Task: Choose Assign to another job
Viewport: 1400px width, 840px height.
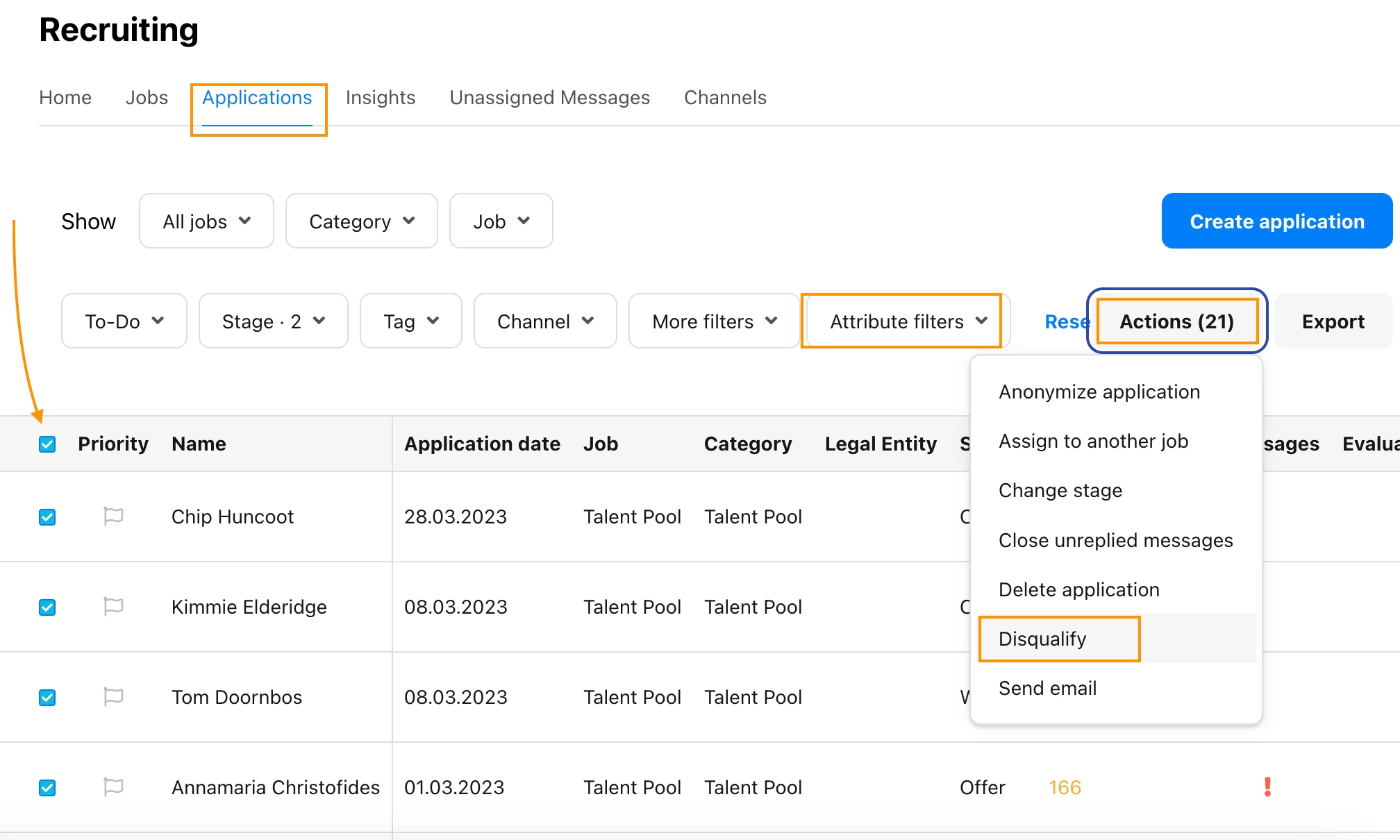Action: coord(1116,442)
